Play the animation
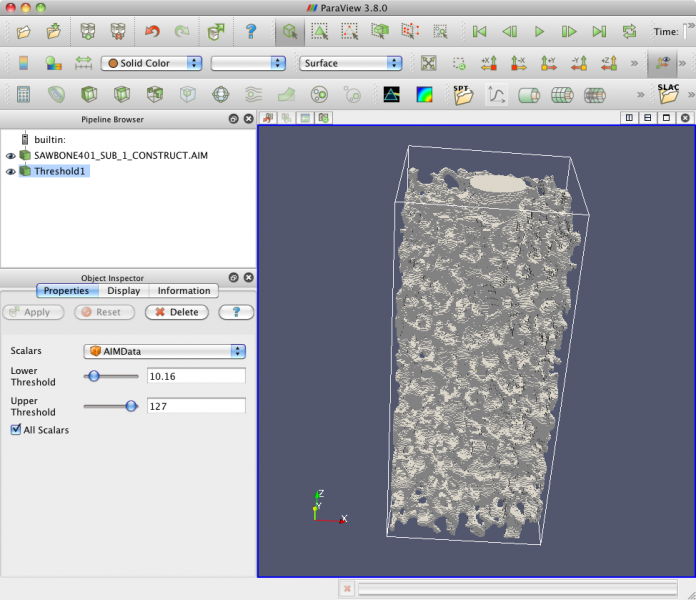The image size is (696, 600). coord(539,32)
